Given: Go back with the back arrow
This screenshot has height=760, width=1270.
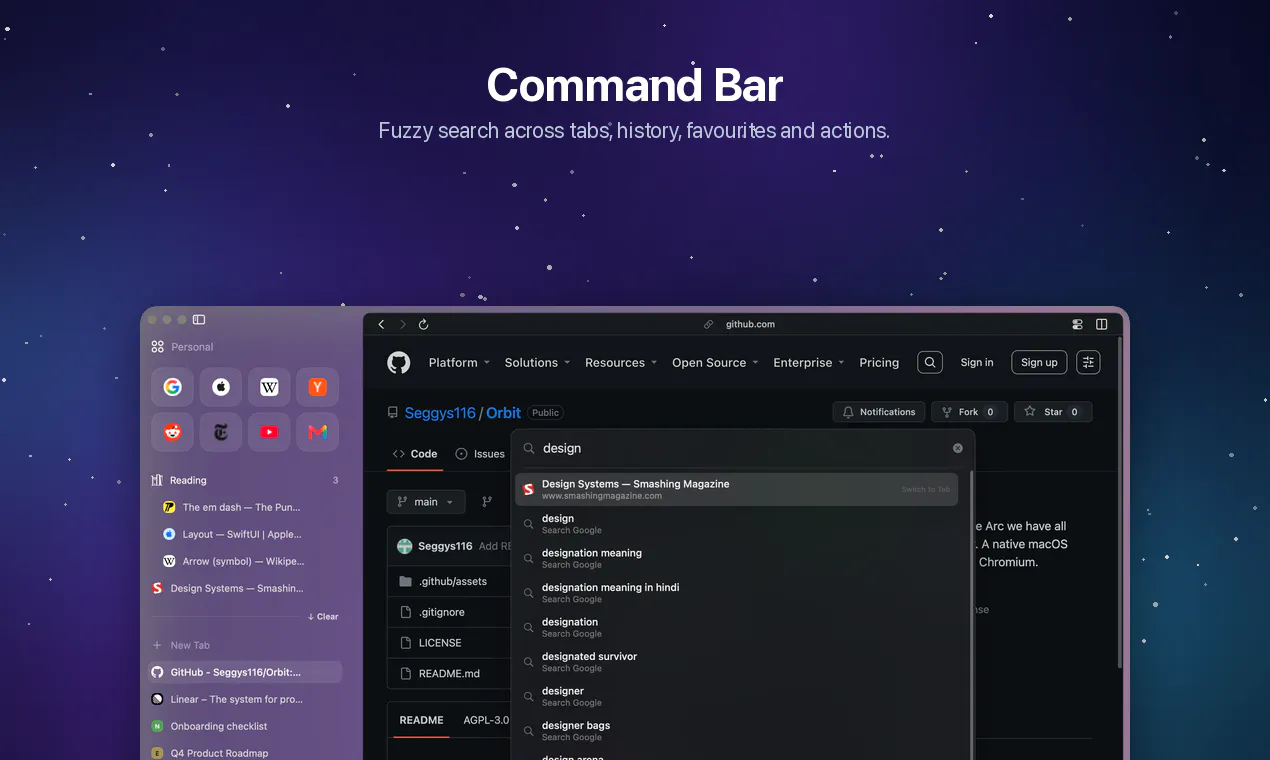Looking at the screenshot, I should point(381,324).
